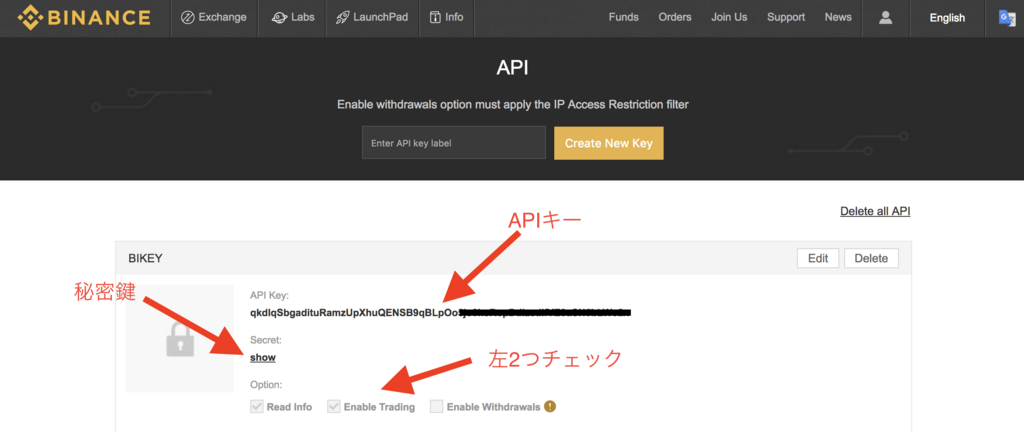1024x432 pixels.
Task: Select the API Key string text
Action: coord(441,313)
